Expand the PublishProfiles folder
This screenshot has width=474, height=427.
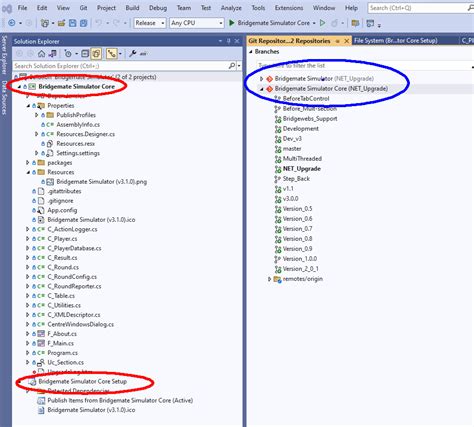37,115
